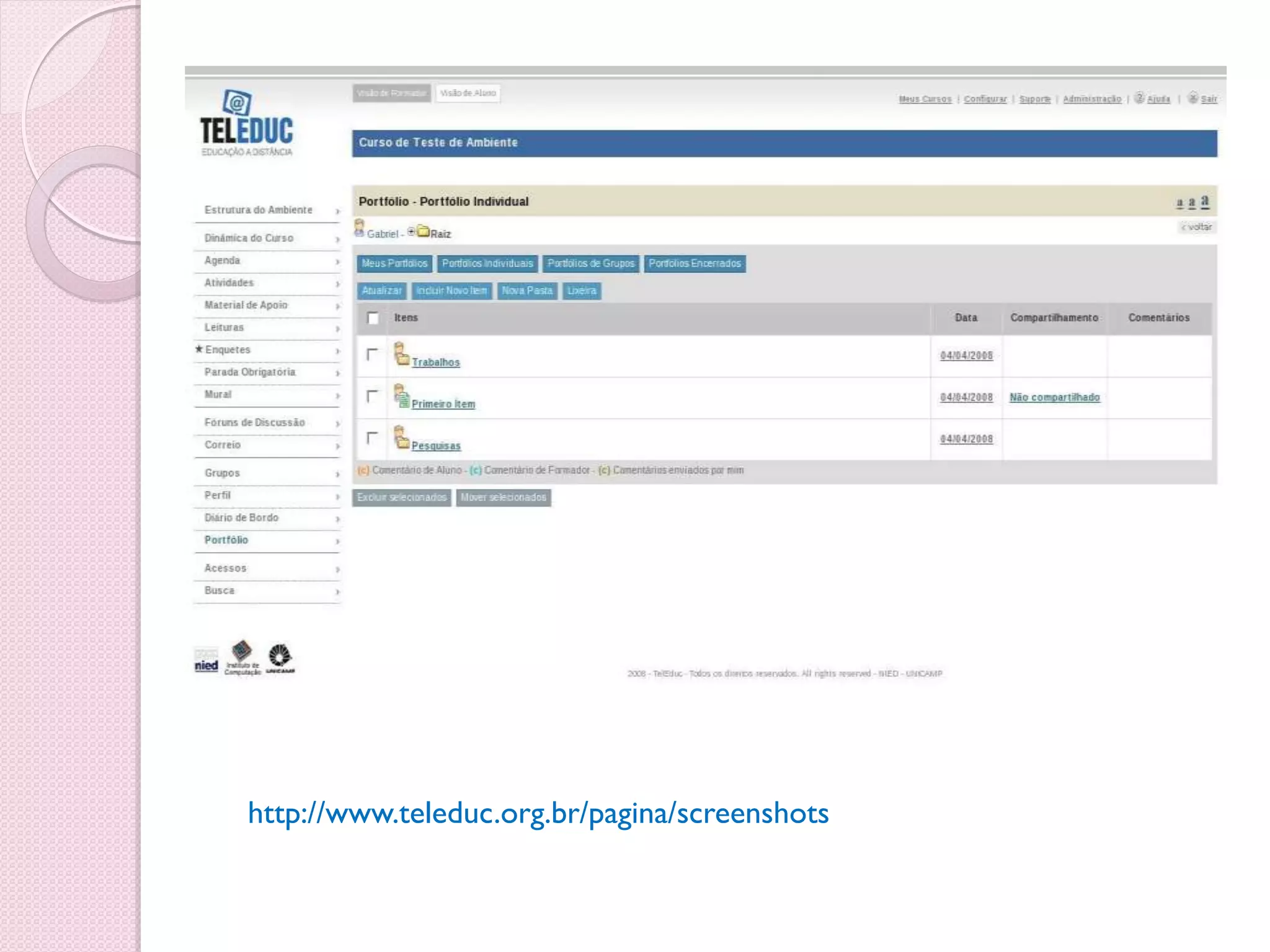Open the Configurar link
1270x952 pixels.
[x=985, y=99]
